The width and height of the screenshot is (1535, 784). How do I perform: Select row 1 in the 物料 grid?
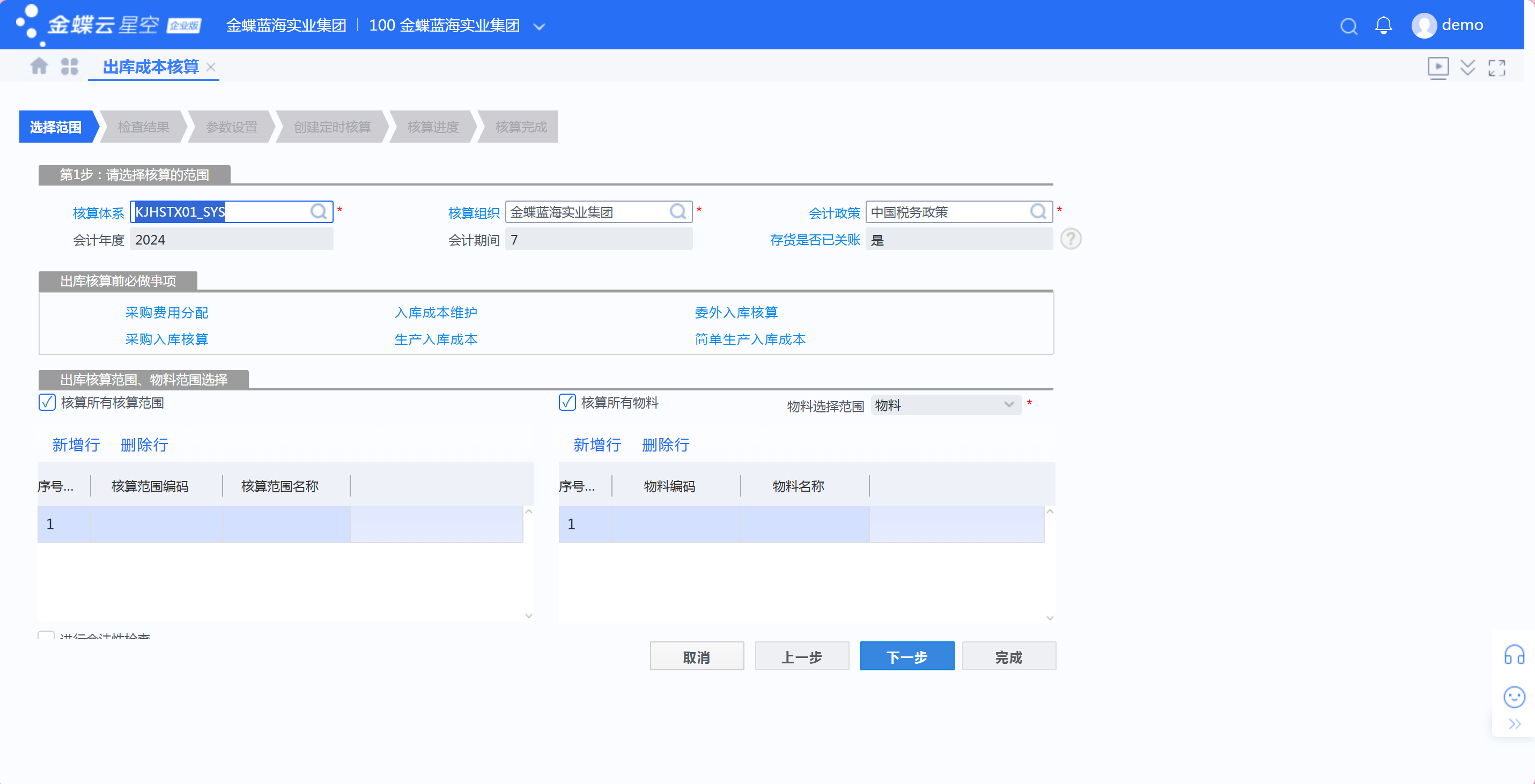(801, 524)
